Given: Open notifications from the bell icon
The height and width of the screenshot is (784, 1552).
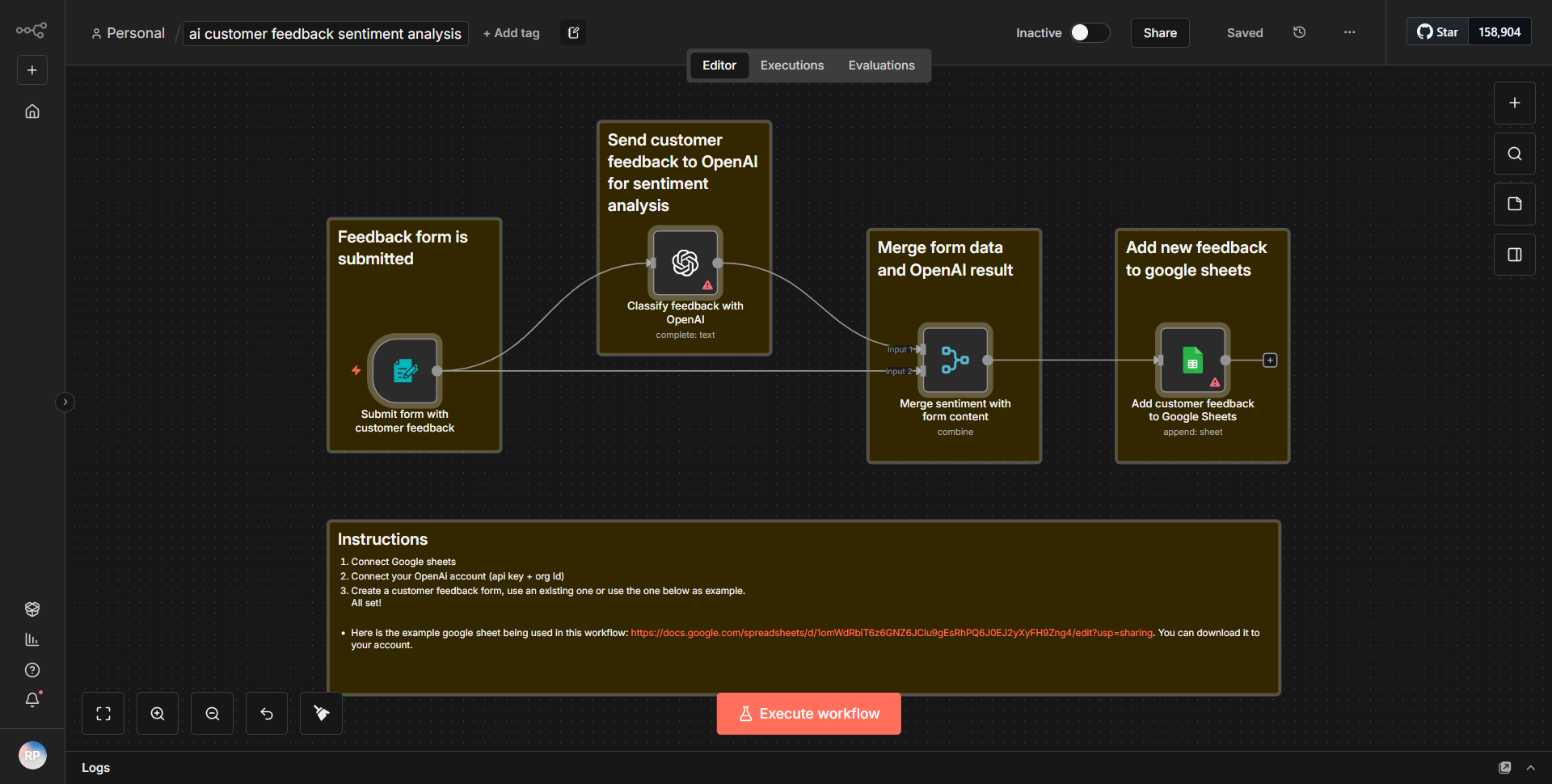Looking at the screenshot, I should [32, 700].
